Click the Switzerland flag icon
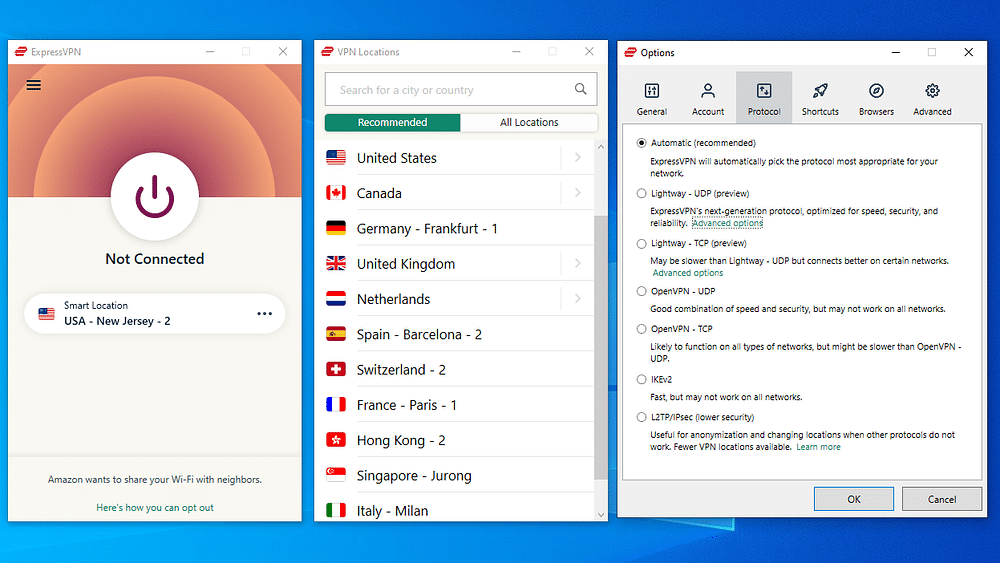Screen dimensions: 1000x563 tap(336, 369)
